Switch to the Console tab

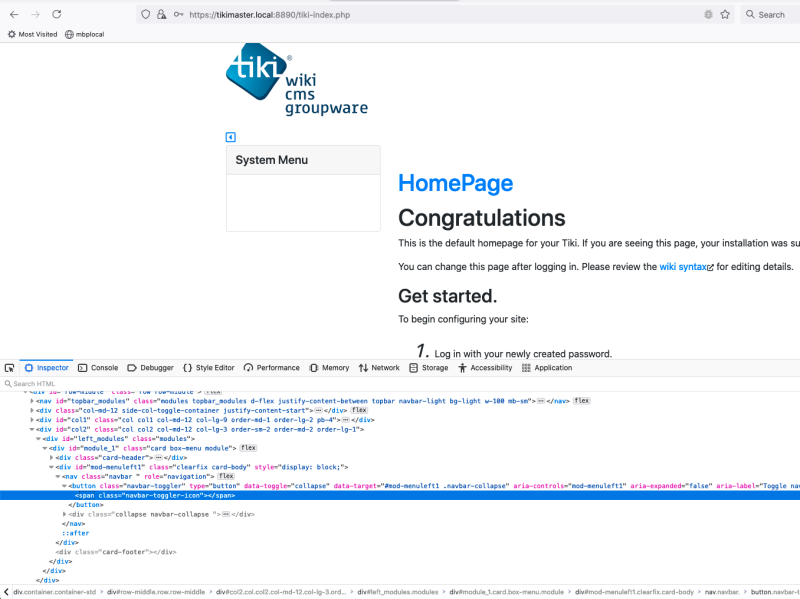click(x=98, y=368)
